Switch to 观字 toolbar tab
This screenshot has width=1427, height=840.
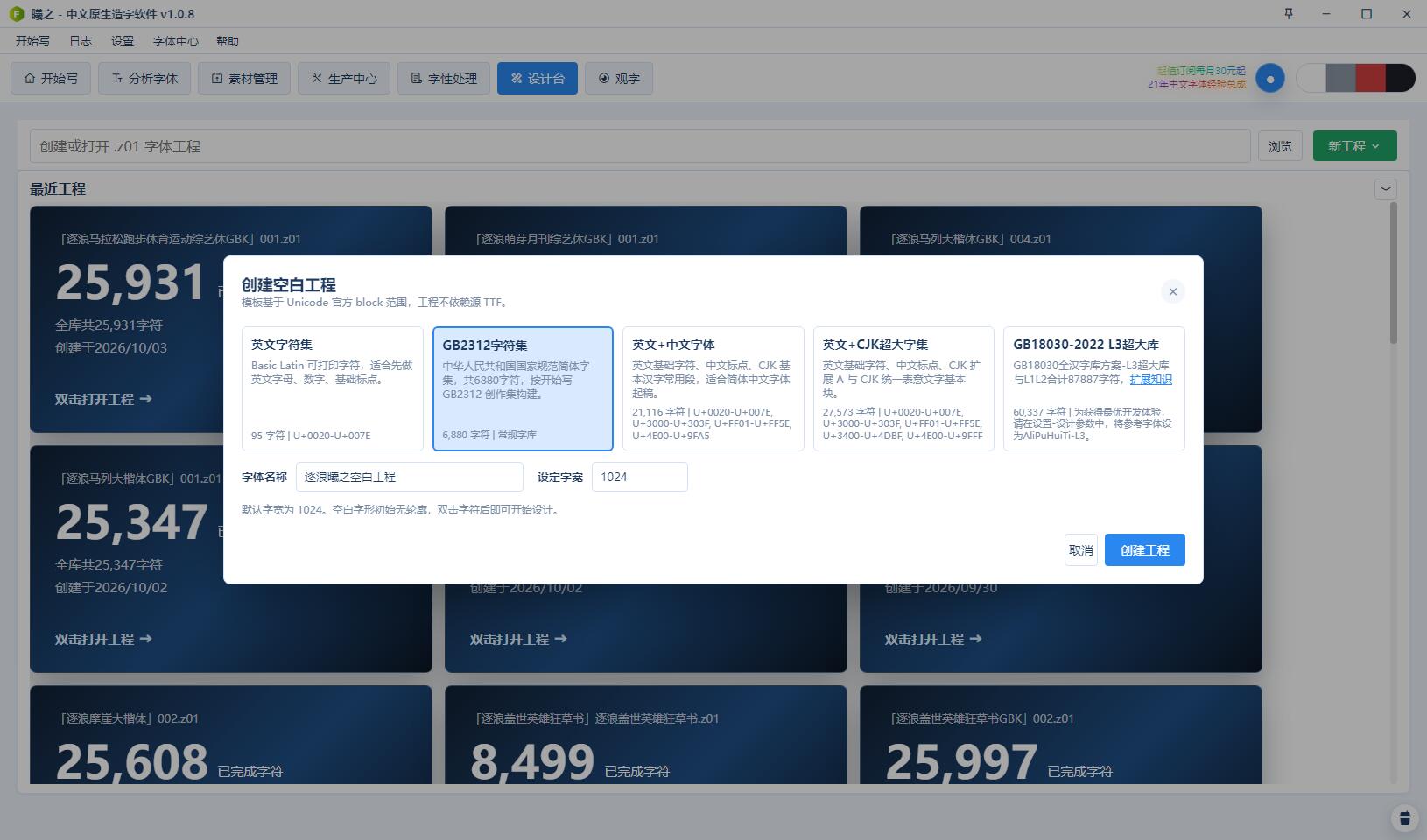(x=619, y=79)
